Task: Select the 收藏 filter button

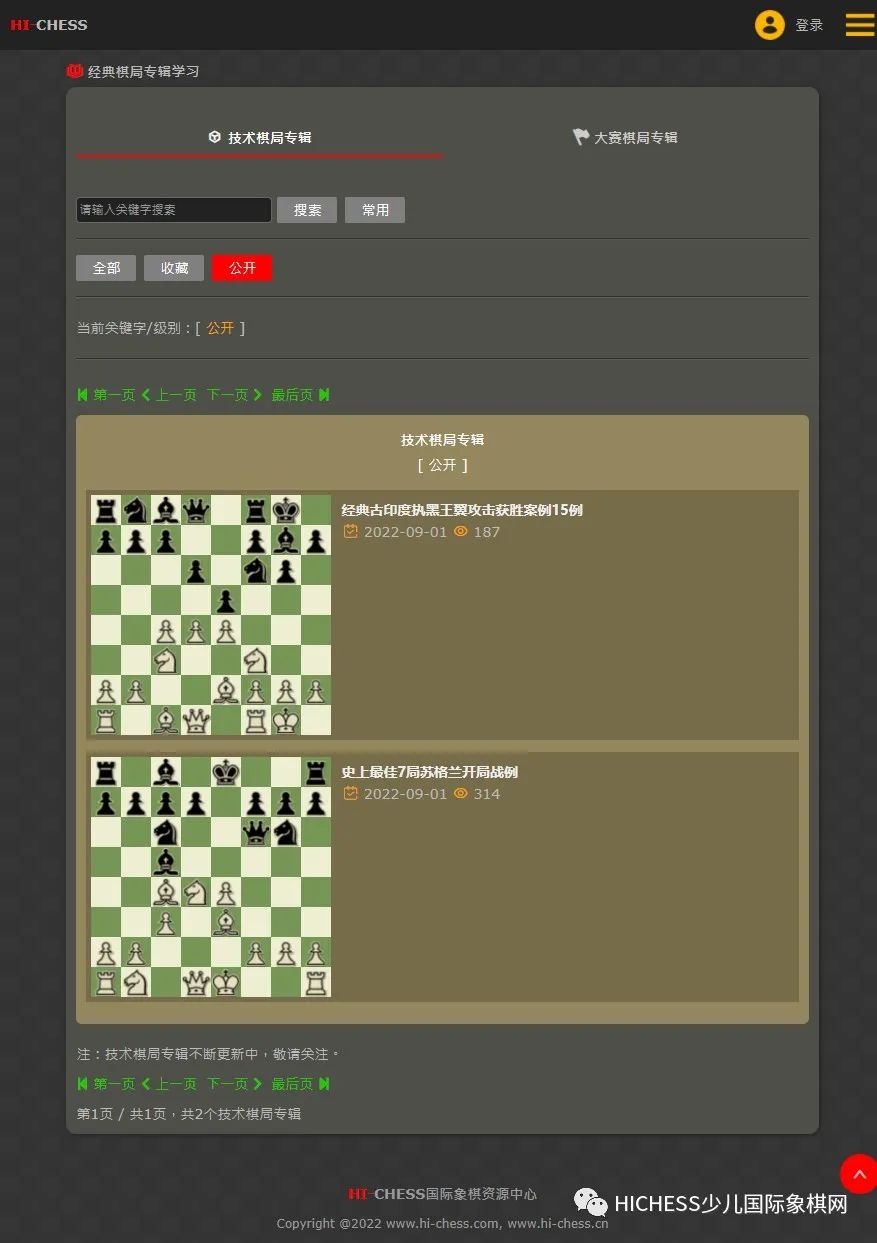Action: [x=174, y=268]
